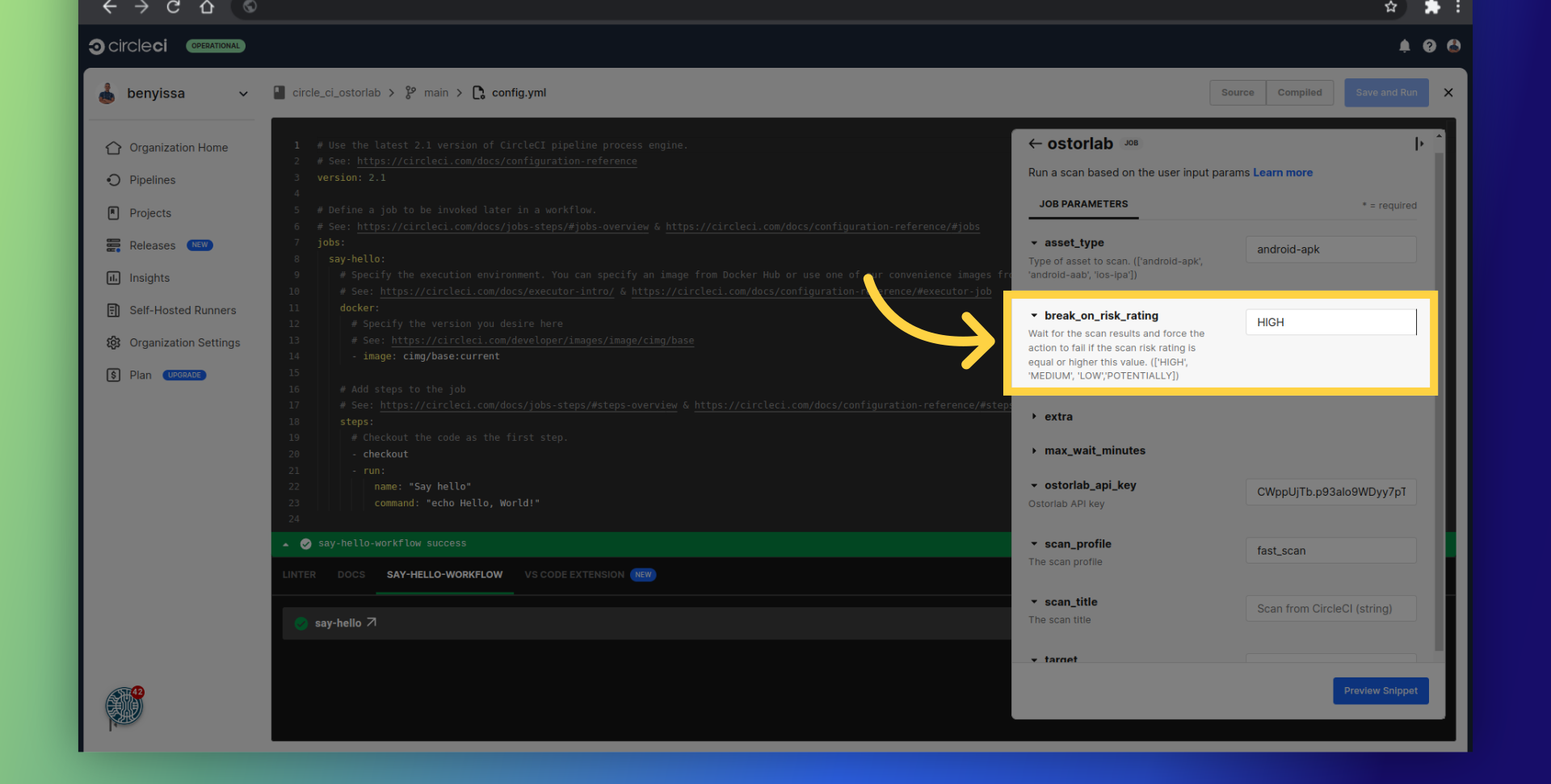Viewport: 1551px width, 784px height.
Task: Collapse the asset_type parameter
Action: 1034,243
